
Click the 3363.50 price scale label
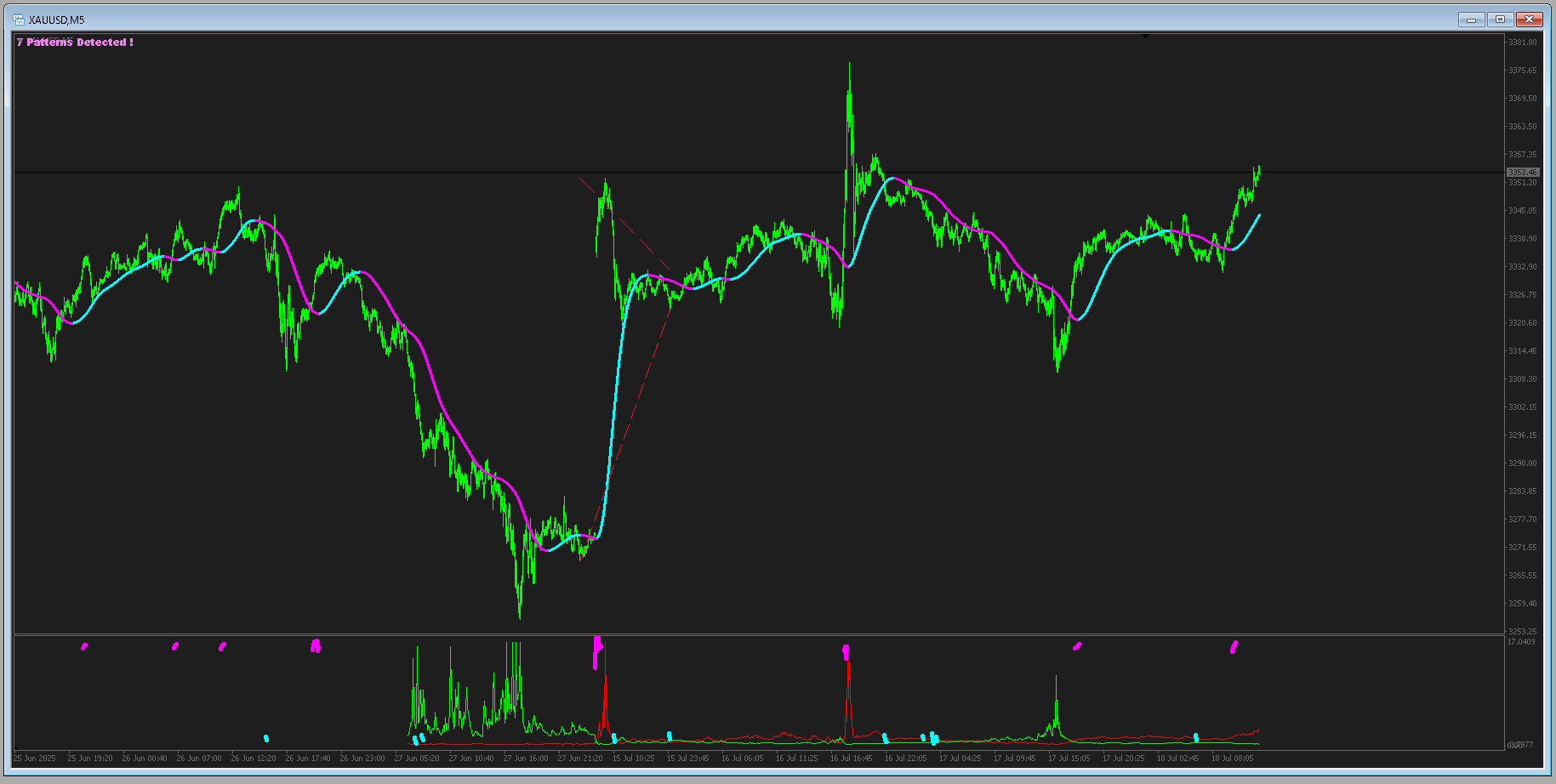click(x=1523, y=127)
